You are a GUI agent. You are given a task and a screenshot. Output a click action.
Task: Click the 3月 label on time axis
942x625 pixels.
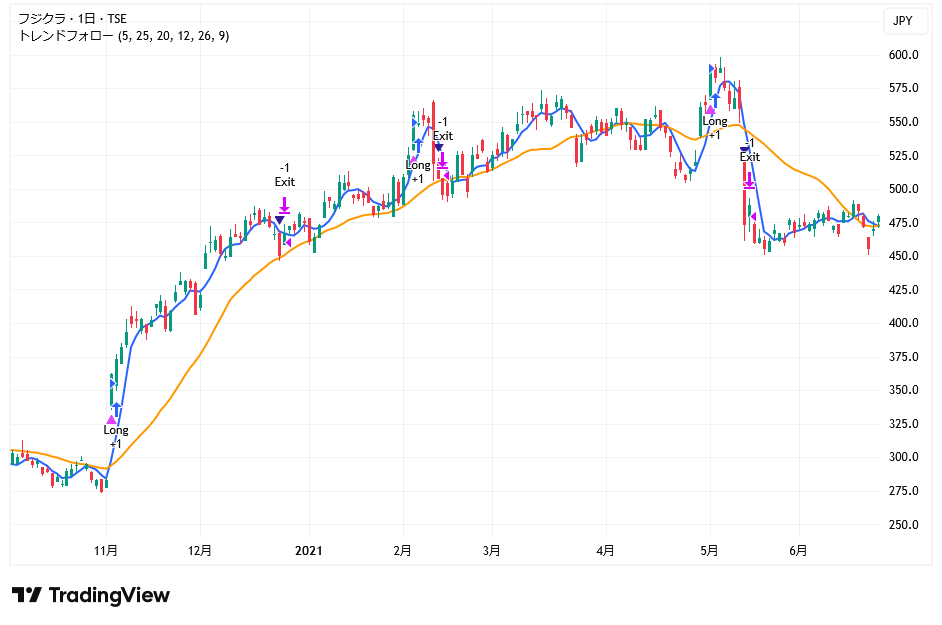(x=491, y=550)
